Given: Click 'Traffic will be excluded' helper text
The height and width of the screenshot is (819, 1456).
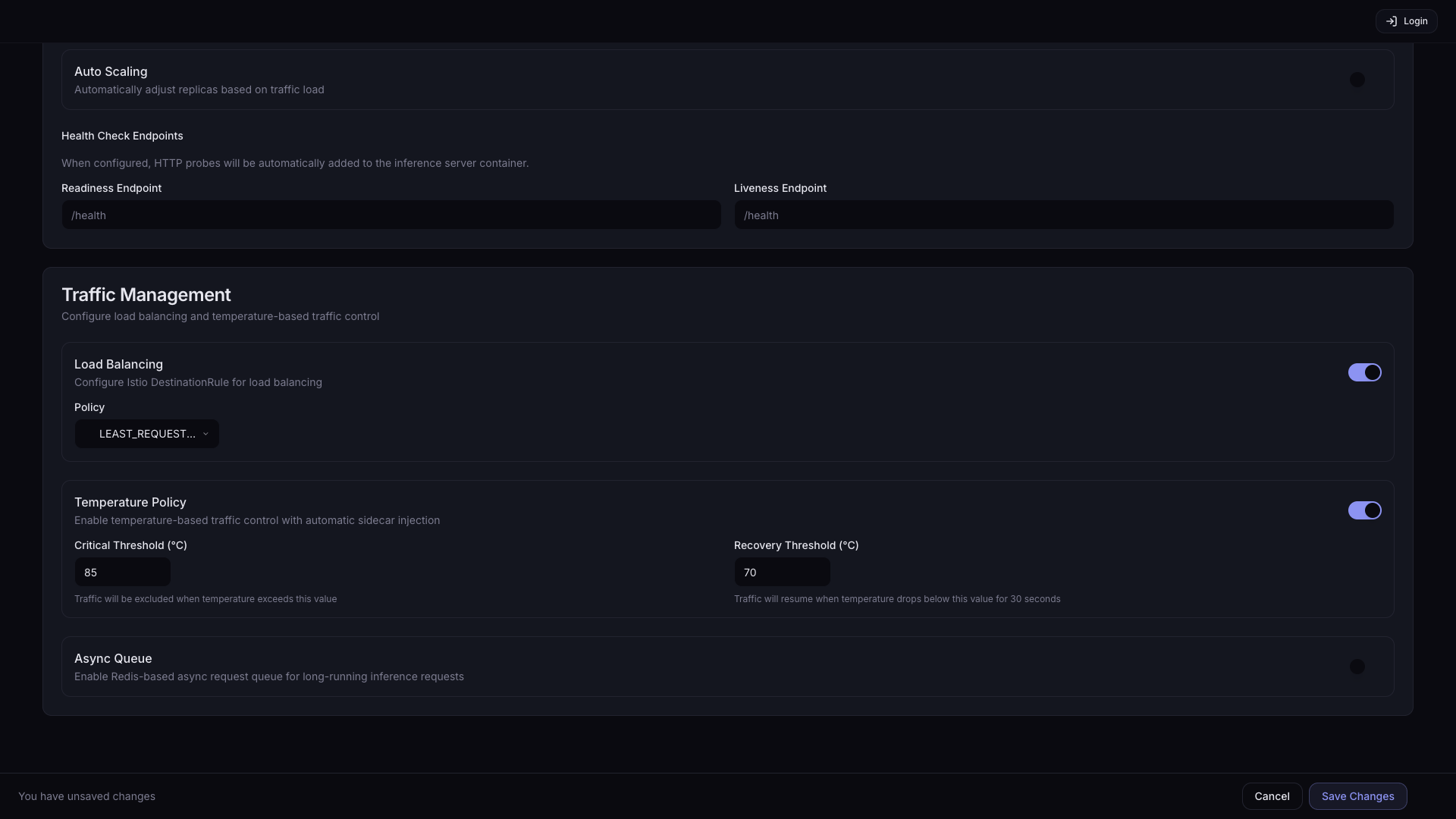Looking at the screenshot, I should [x=206, y=599].
